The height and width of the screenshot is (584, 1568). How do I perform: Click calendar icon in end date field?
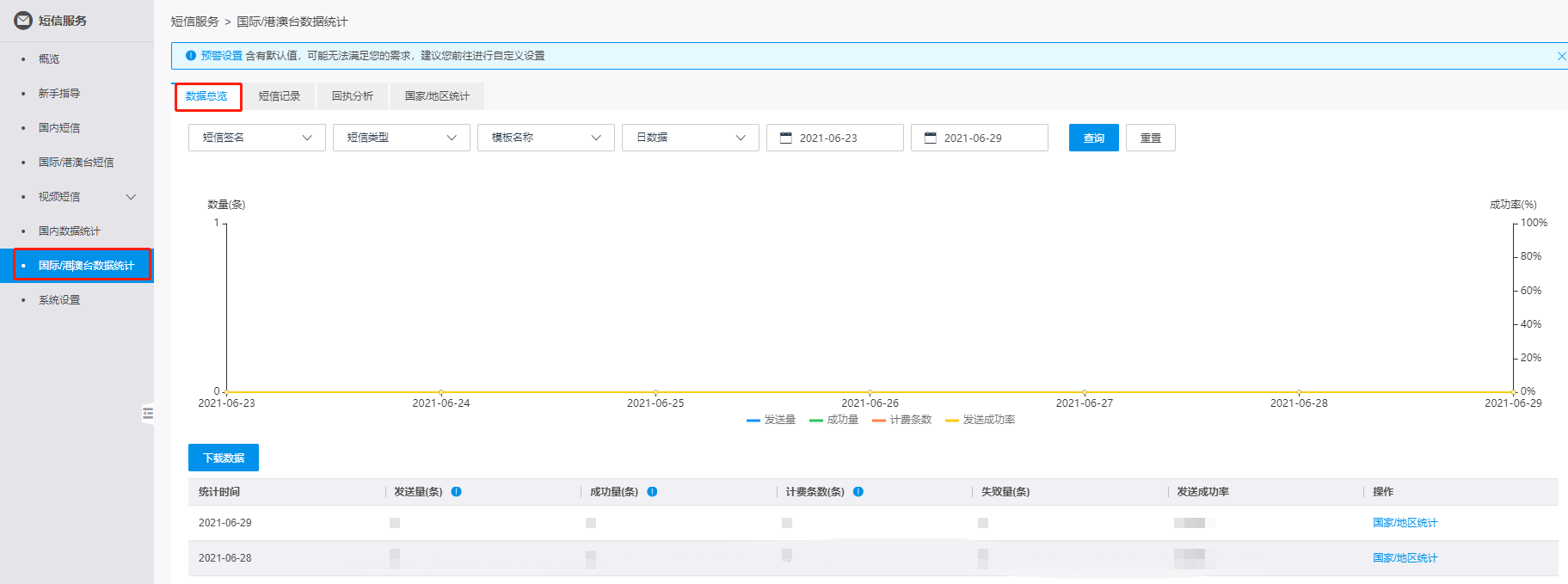point(930,138)
